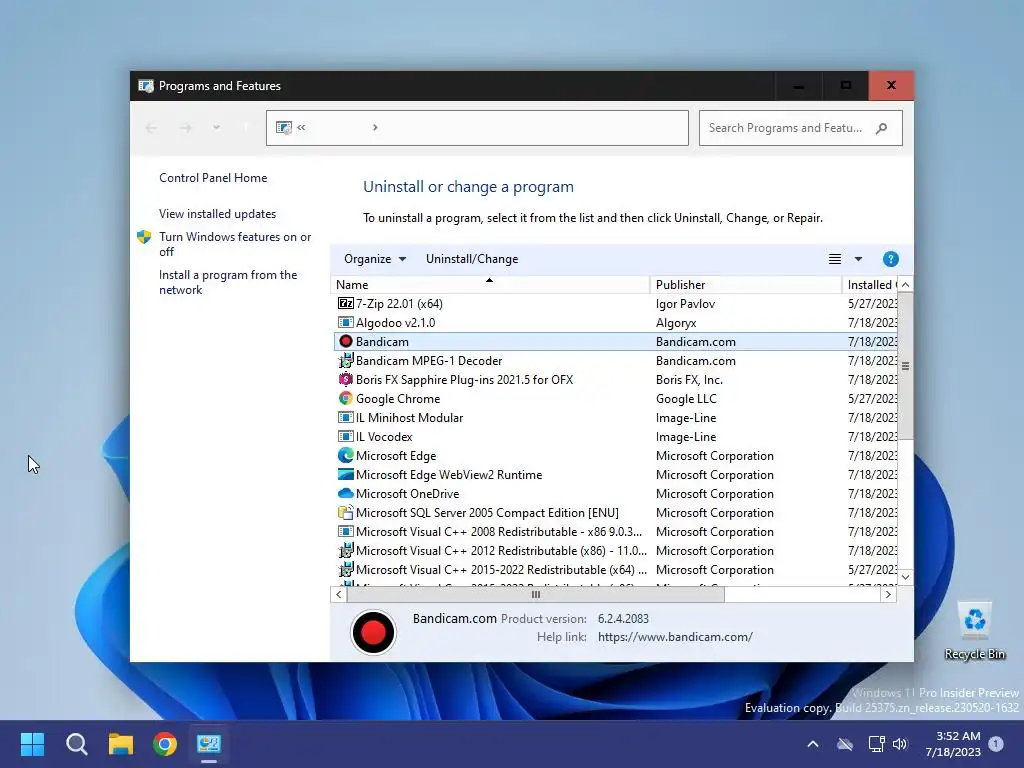Click the red Bandicam list icon
The height and width of the screenshot is (768, 1024).
pos(345,342)
